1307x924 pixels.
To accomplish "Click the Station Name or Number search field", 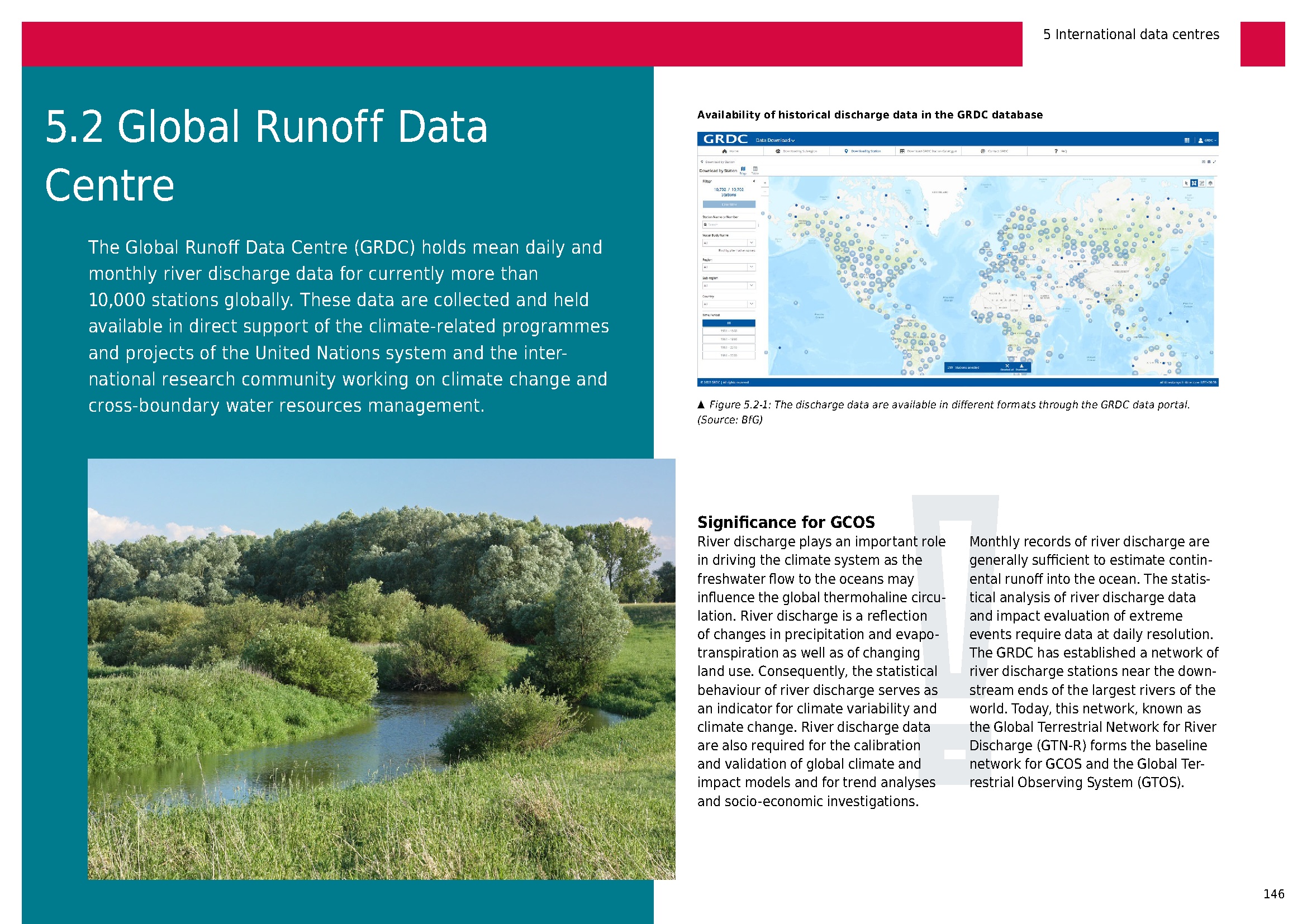I will click(x=729, y=224).
